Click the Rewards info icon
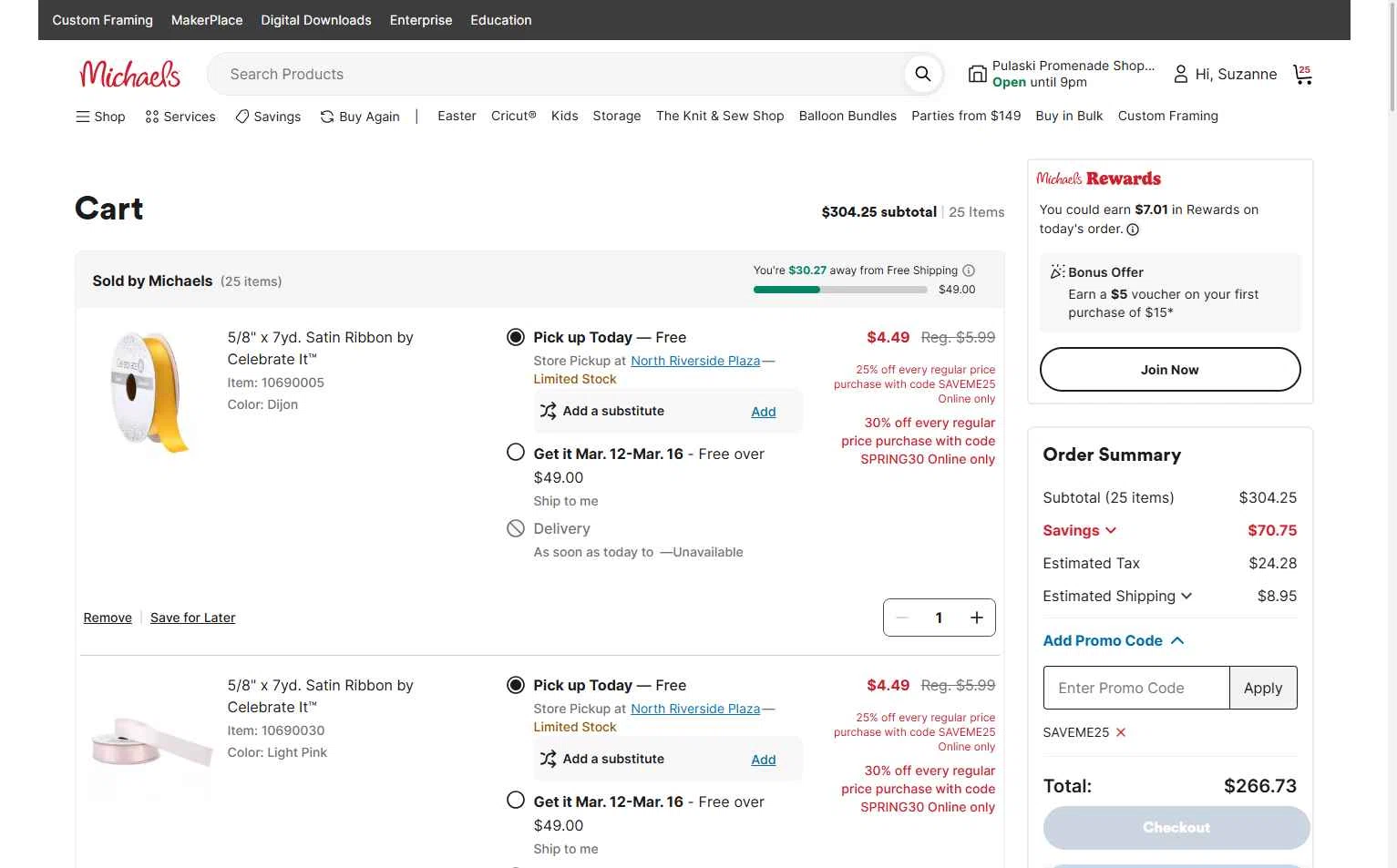Viewport: 1397px width, 868px height. coord(1133,230)
